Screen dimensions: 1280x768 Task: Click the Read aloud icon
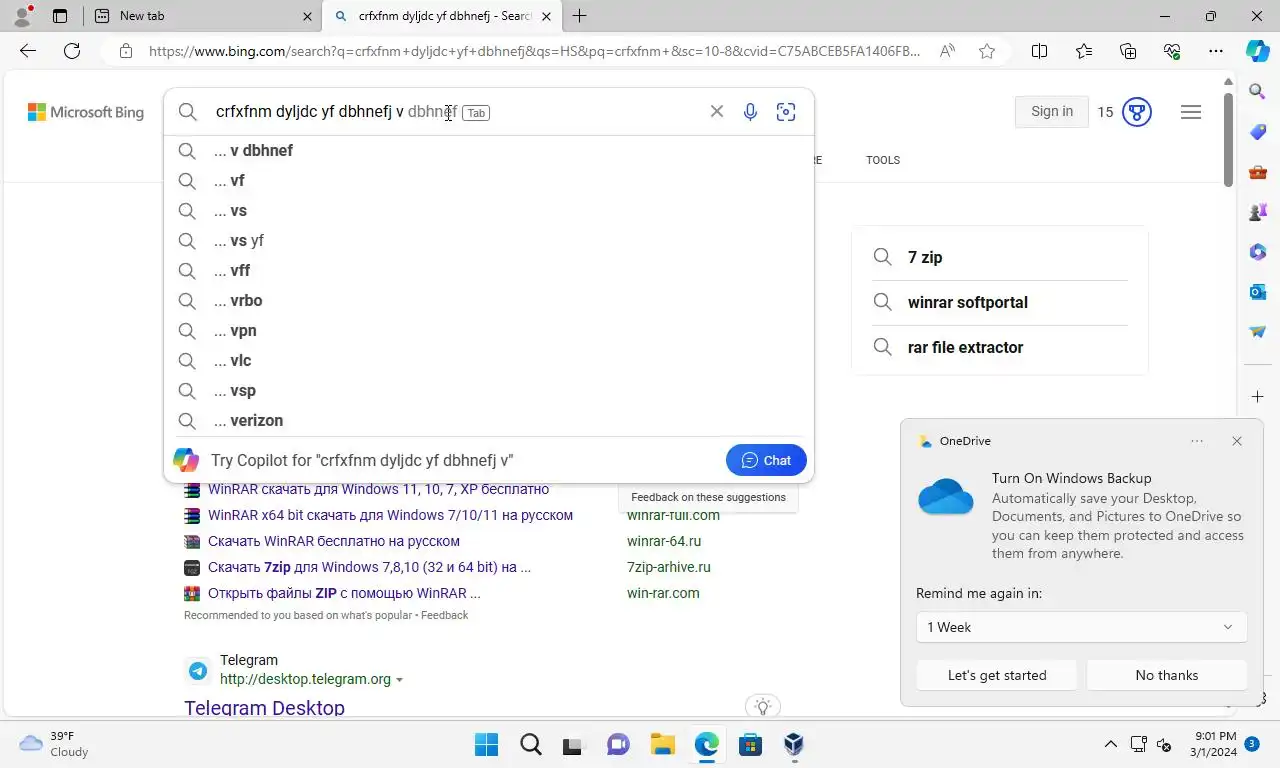[x=947, y=51]
